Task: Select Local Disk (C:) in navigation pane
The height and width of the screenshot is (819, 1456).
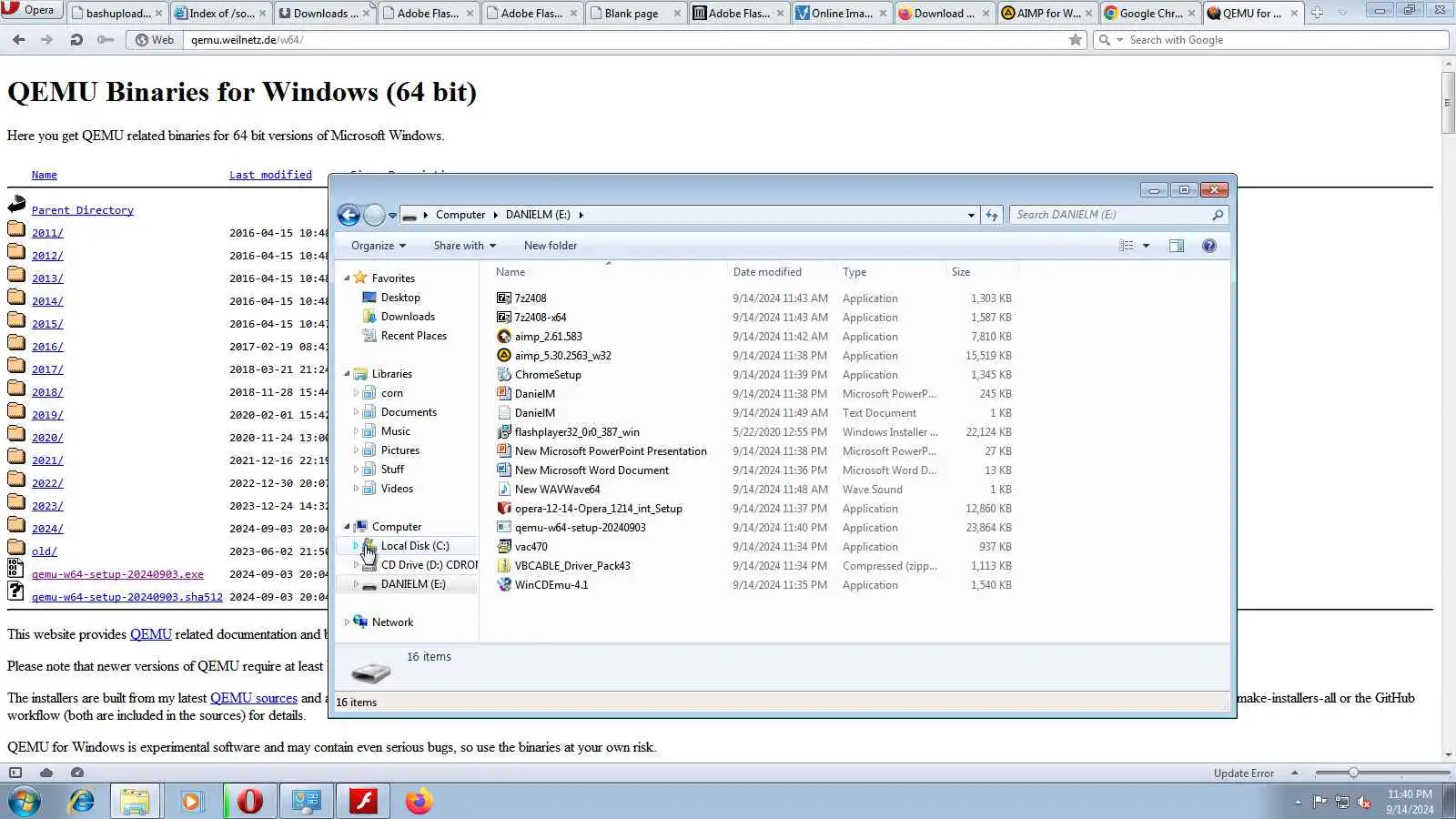Action: coord(415,546)
